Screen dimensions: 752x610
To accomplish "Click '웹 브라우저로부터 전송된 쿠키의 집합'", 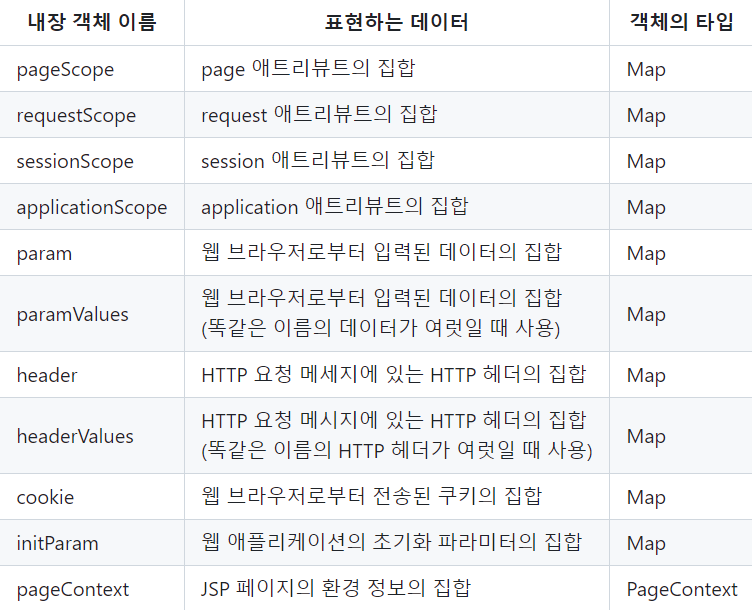I will coord(371,496).
